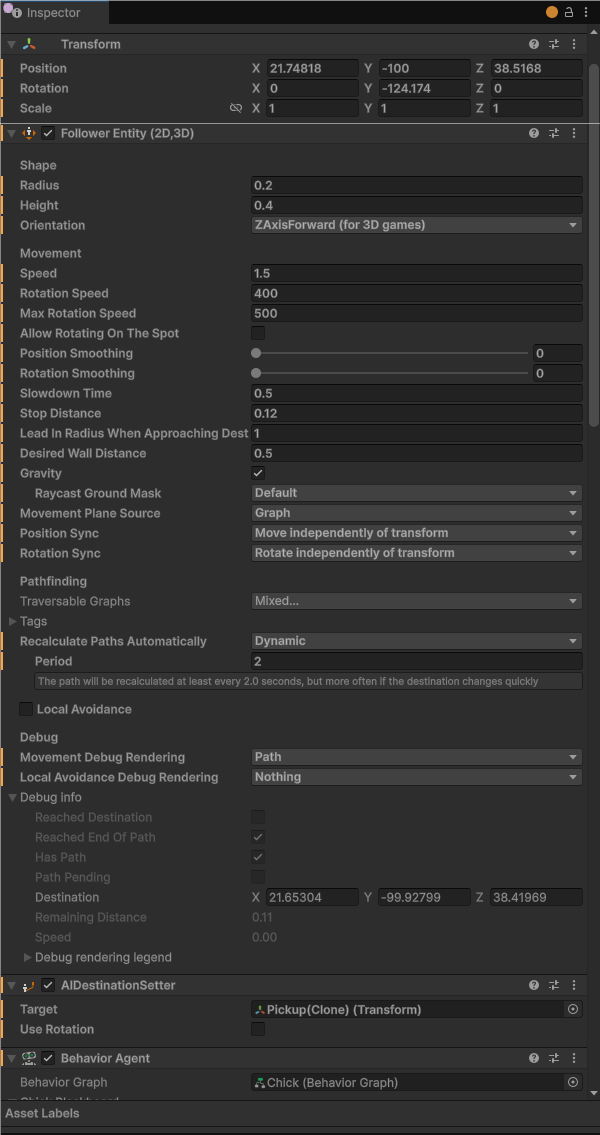Open Orientation dropdown ZAxisForward
The image size is (600, 1135).
416,225
